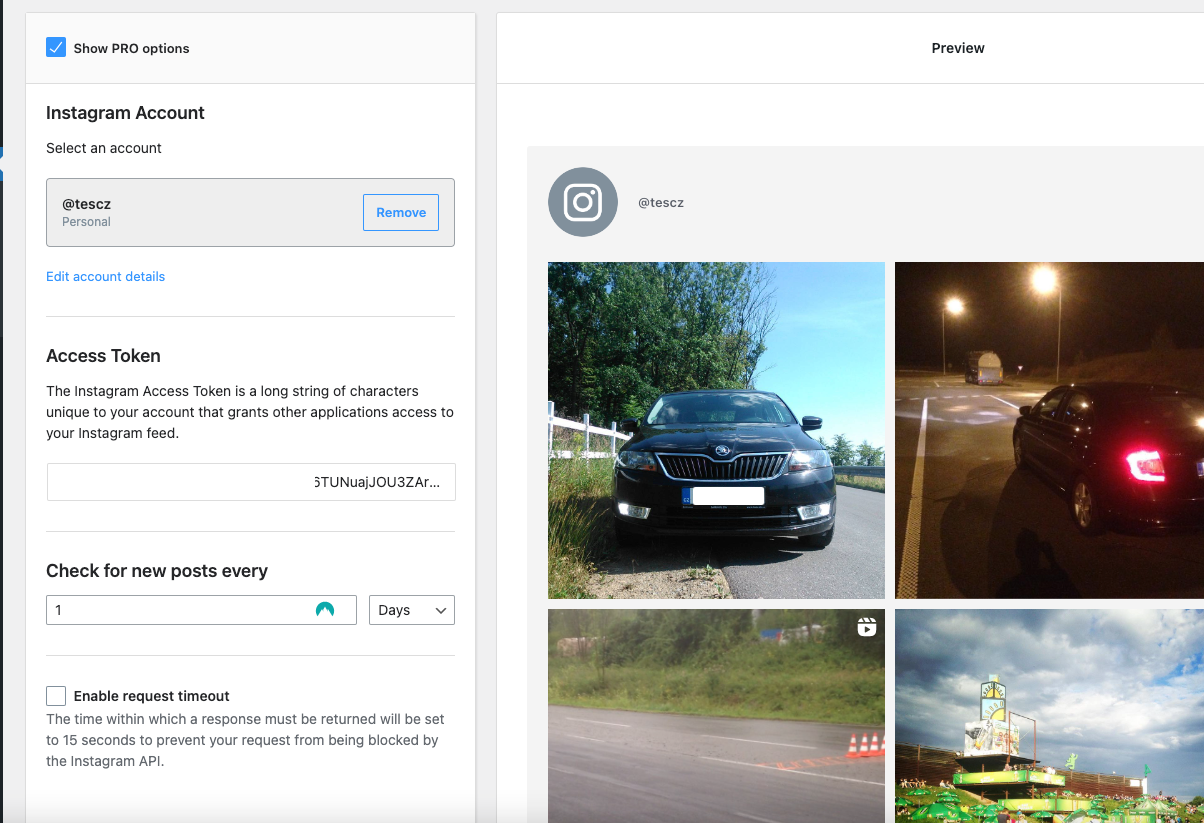Click the Access Token input field

pyautogui.click(x=251, y=482)
